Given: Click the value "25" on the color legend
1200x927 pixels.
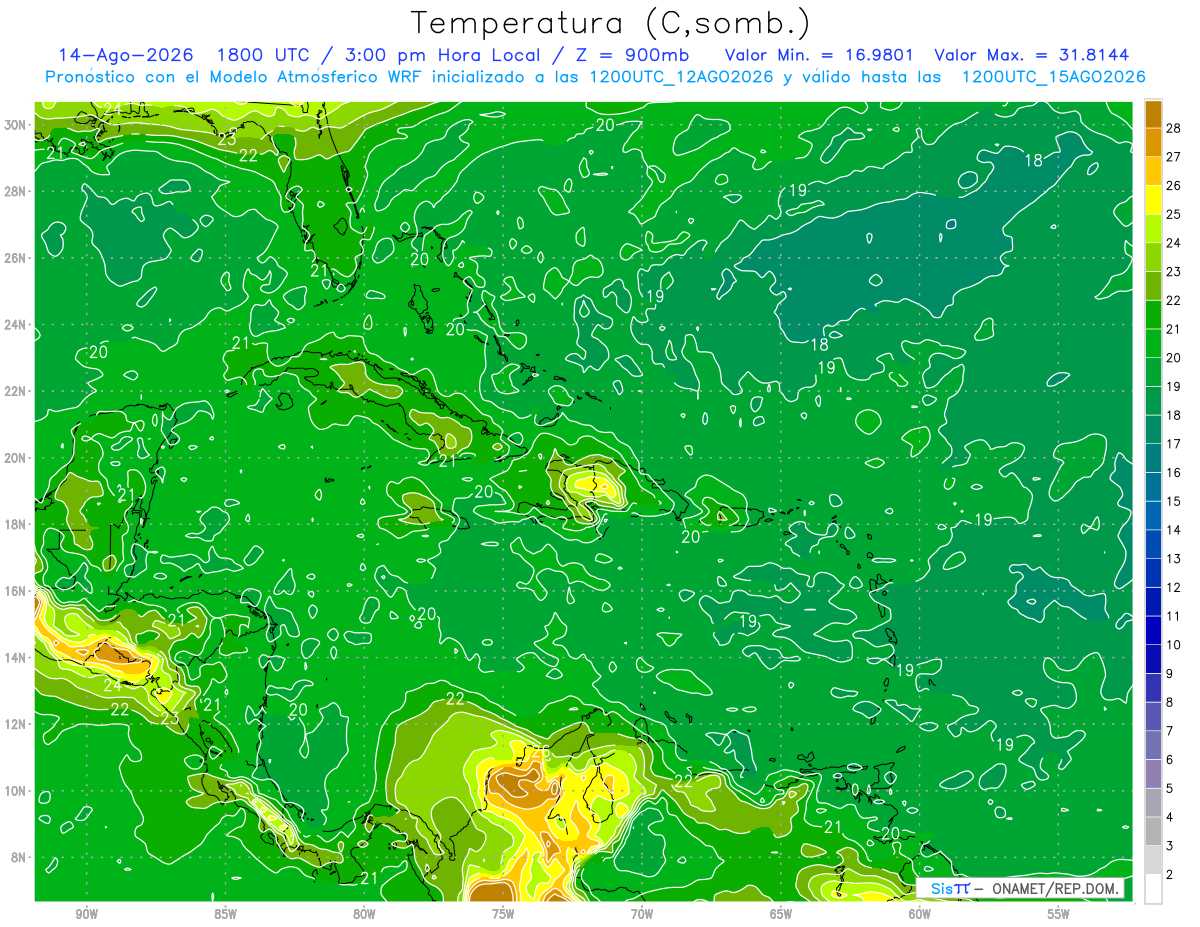Looking at the screenshot, I should pyautogui.click(x=1173, y=214).
